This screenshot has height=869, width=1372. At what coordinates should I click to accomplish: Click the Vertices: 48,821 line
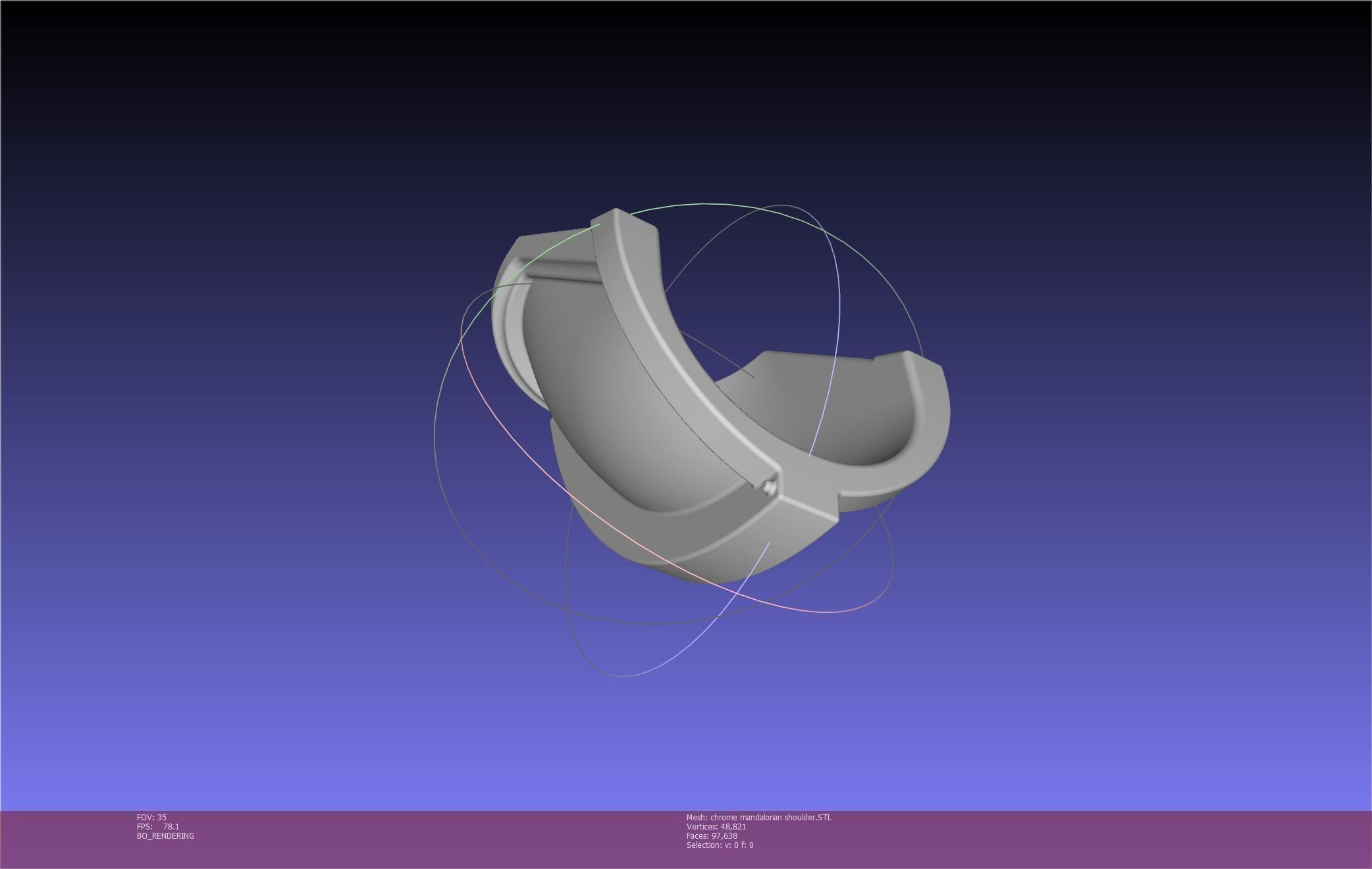pyautogui.click(x=716, y=827)
